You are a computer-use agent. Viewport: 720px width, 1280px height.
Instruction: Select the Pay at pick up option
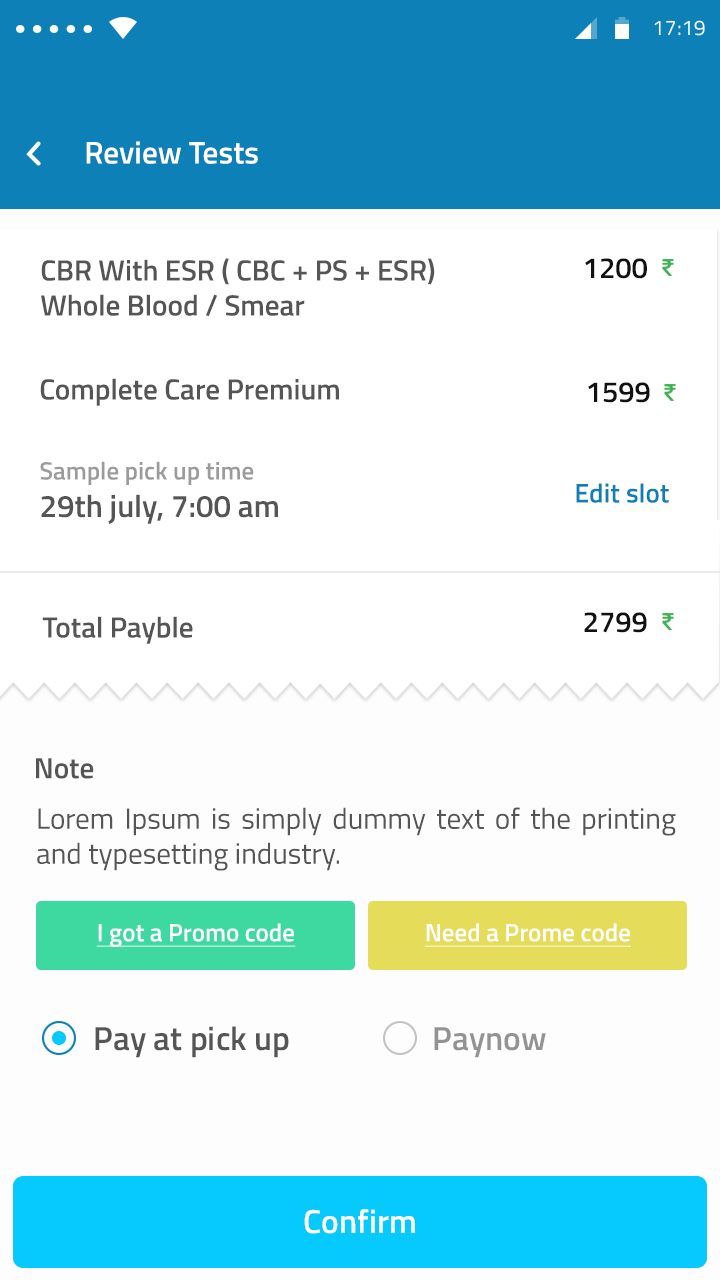(x=60, y=1039)
